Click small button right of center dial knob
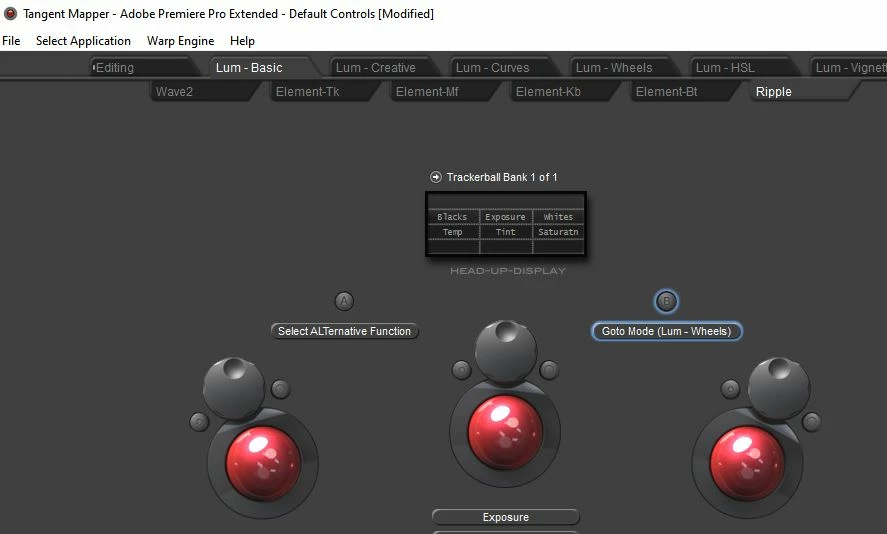Screen dimensions: 887x534 549,371
